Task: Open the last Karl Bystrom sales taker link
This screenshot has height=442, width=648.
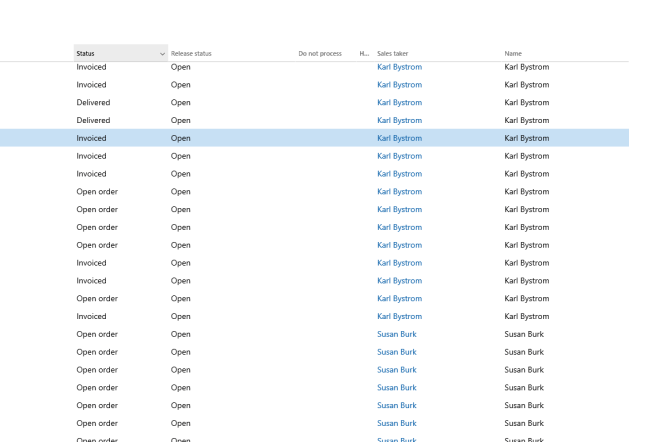Action: click(399, 316)
